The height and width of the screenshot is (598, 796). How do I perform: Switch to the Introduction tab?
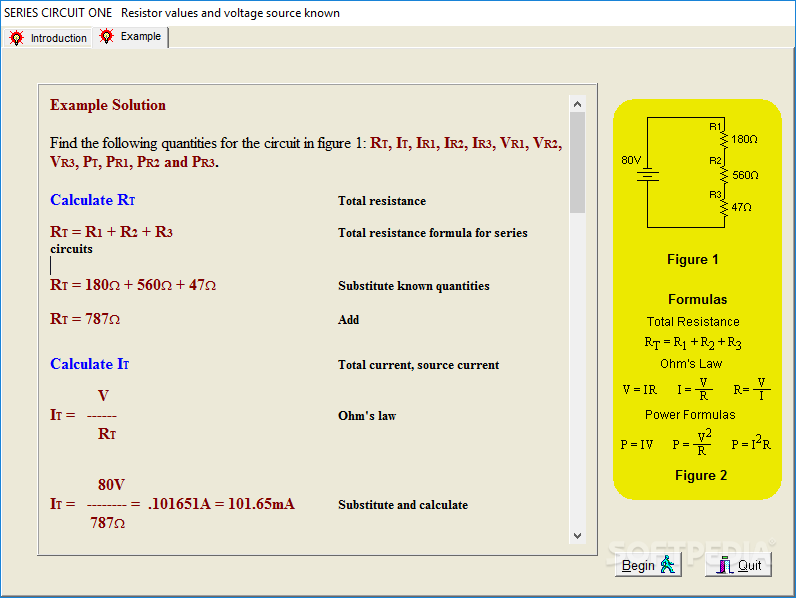point(48,38)
